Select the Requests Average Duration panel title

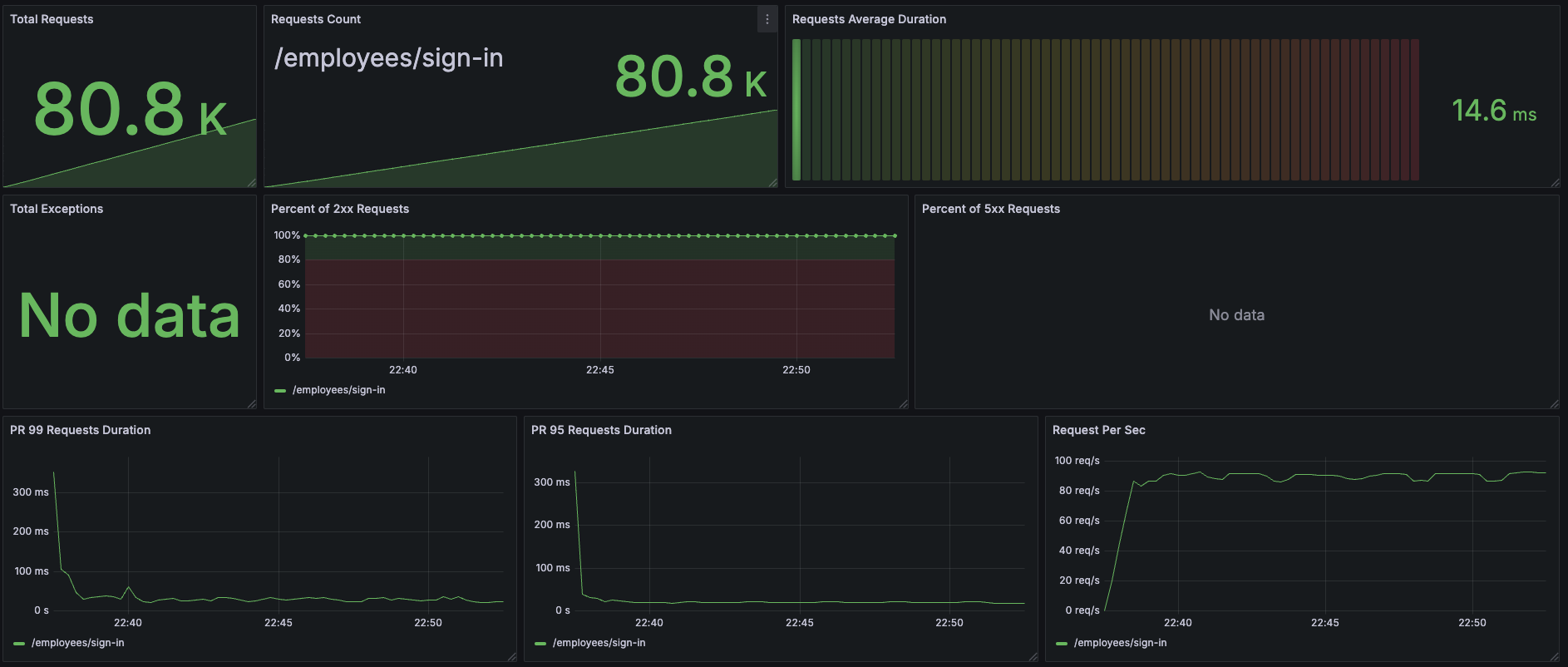click(x=869, y=19)
